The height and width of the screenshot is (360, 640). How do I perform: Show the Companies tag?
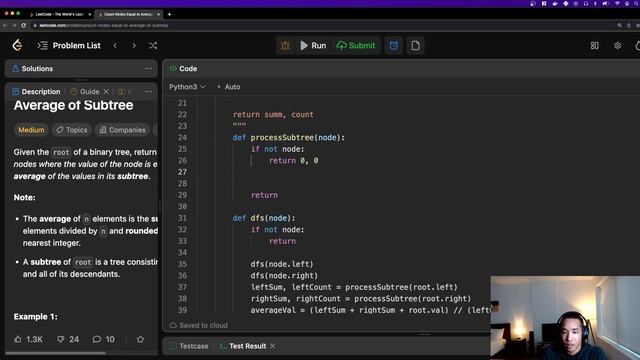click(122, 130)
